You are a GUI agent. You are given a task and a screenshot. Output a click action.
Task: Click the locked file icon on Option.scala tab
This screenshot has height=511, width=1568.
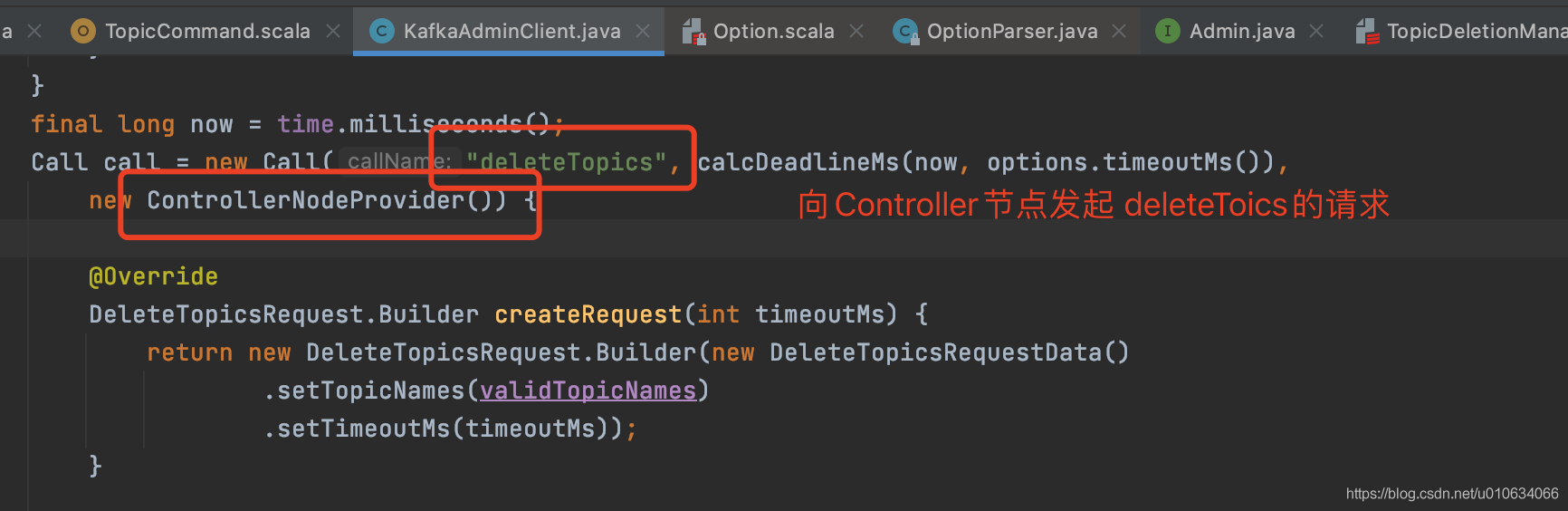[x=693, y=32]
